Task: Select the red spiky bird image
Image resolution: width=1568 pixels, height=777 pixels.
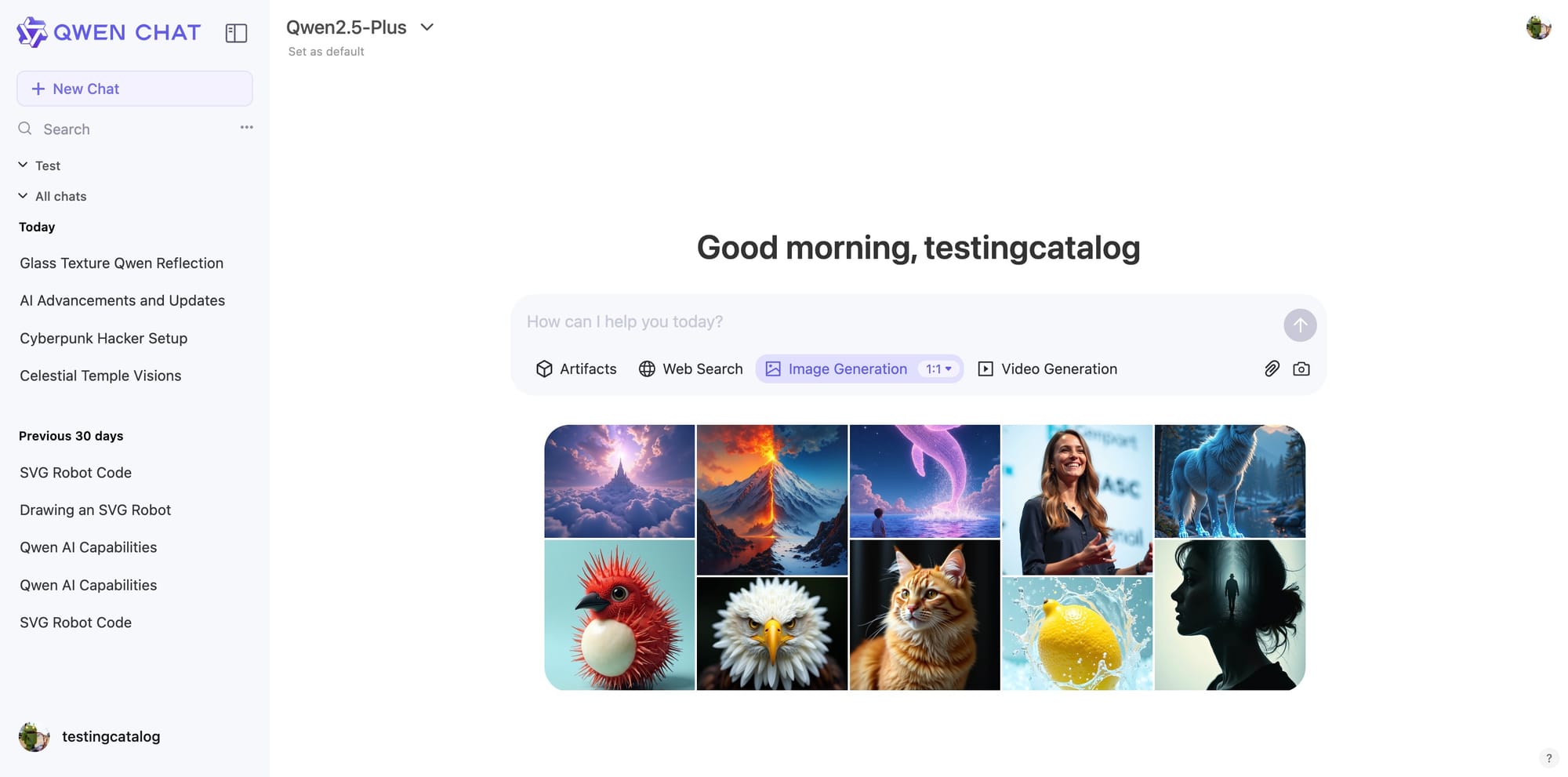Action: (619, 615)
